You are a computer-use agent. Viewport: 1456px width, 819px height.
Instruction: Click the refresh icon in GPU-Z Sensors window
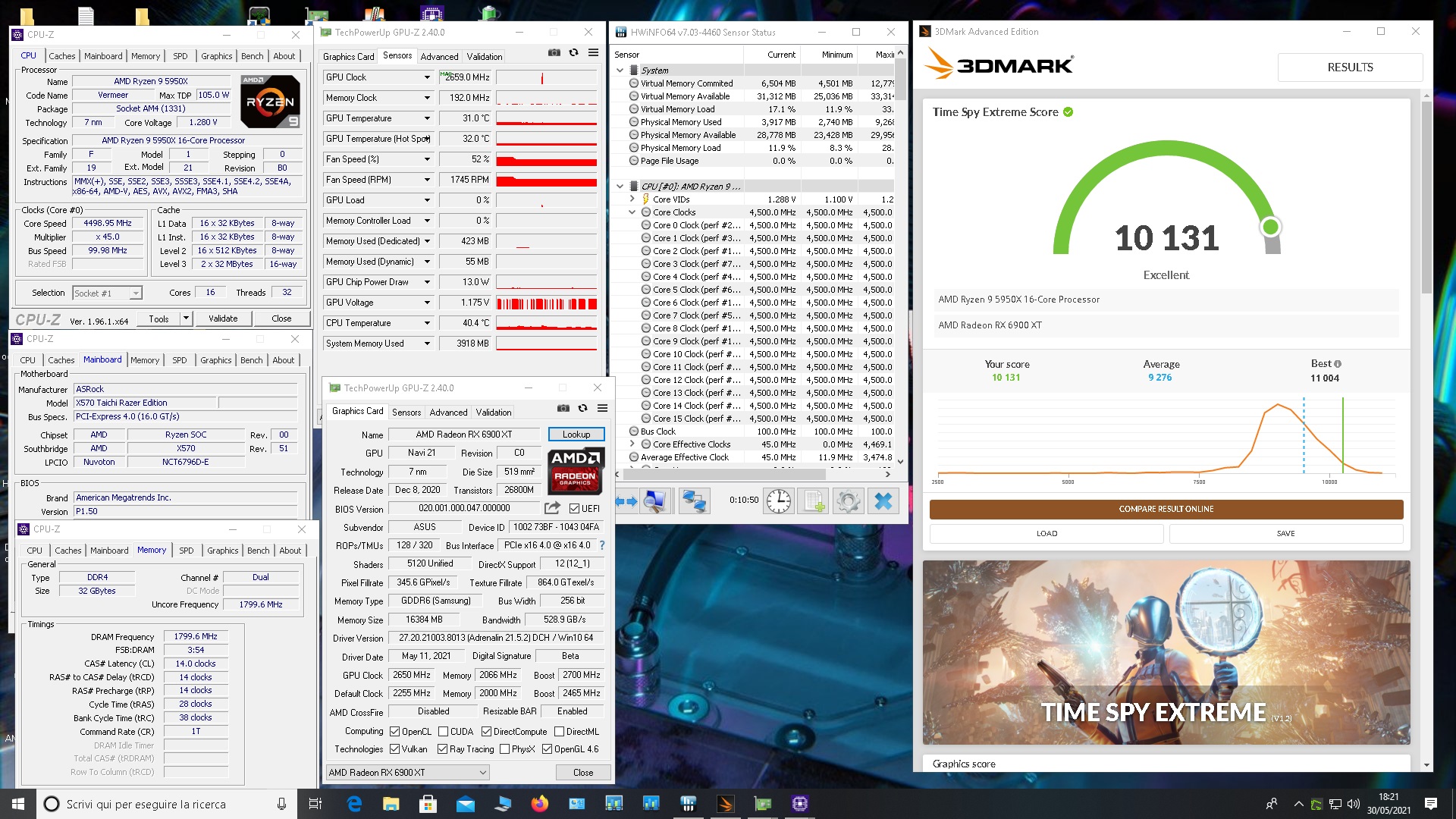click(573, 52)
